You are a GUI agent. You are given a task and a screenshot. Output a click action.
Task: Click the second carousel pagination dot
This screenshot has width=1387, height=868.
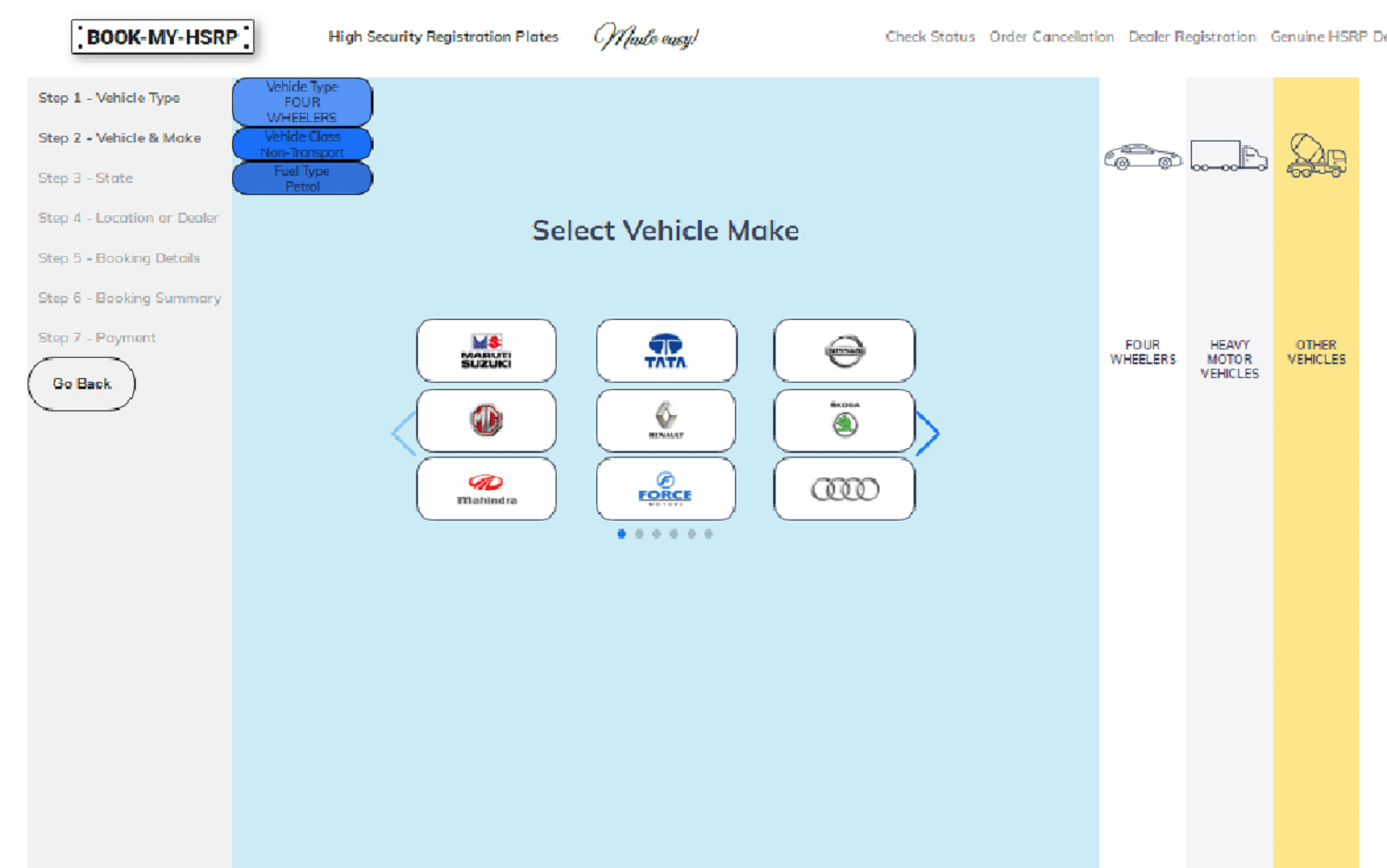pos(638,533)
